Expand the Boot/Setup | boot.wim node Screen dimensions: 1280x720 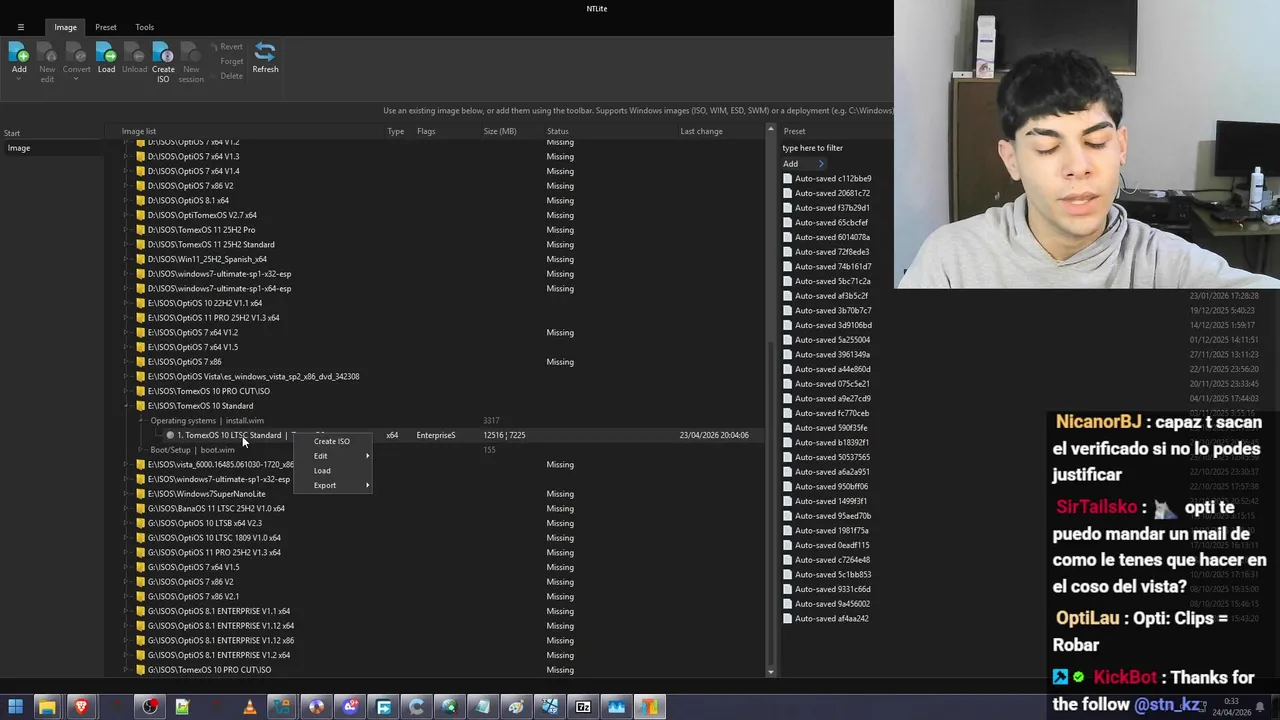point(141,450)
